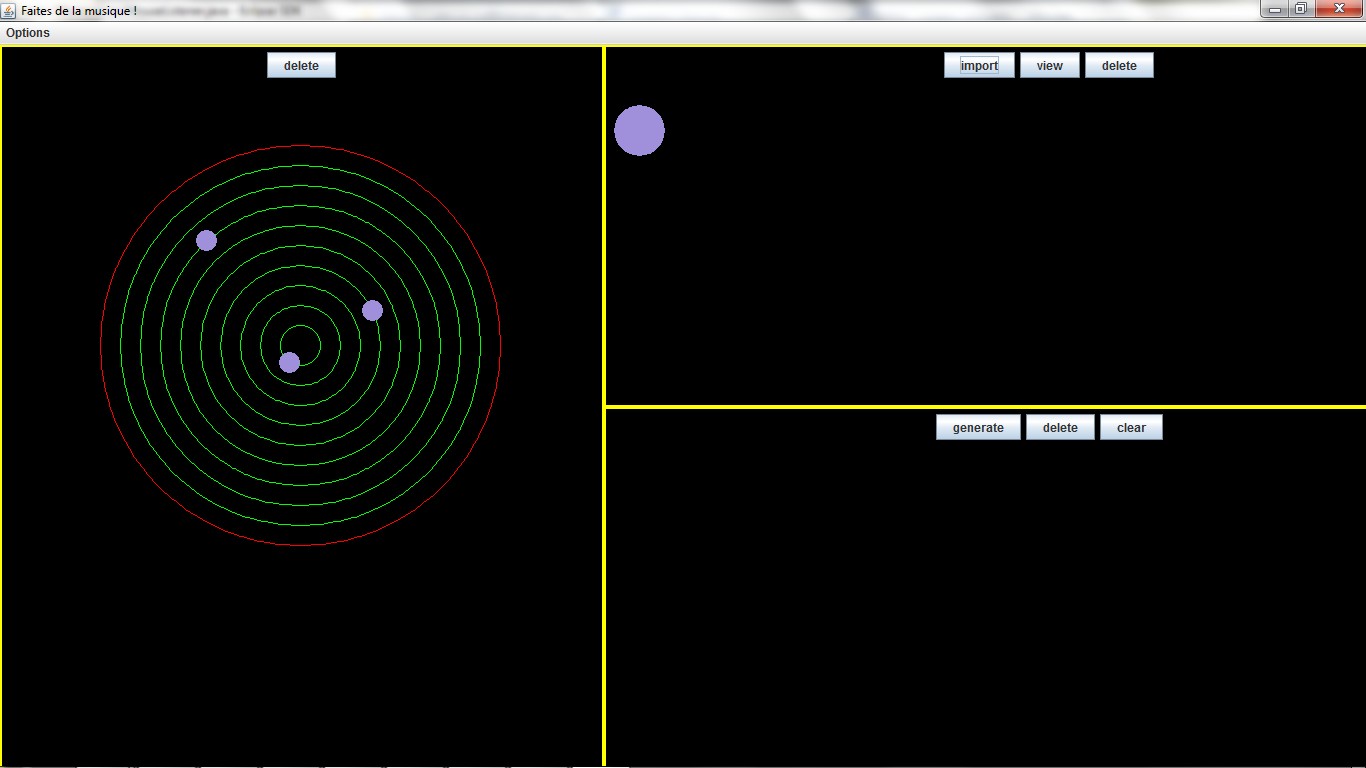Click the red outer circle's top edge
Viewport: 1366px width, 768px height.
point(300,146)
